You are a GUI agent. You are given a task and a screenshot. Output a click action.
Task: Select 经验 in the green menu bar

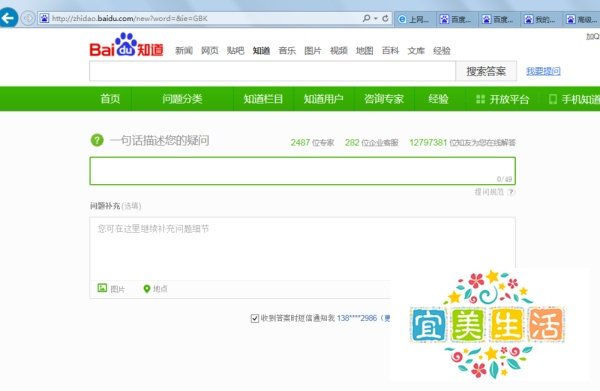(x=439, y=99)
